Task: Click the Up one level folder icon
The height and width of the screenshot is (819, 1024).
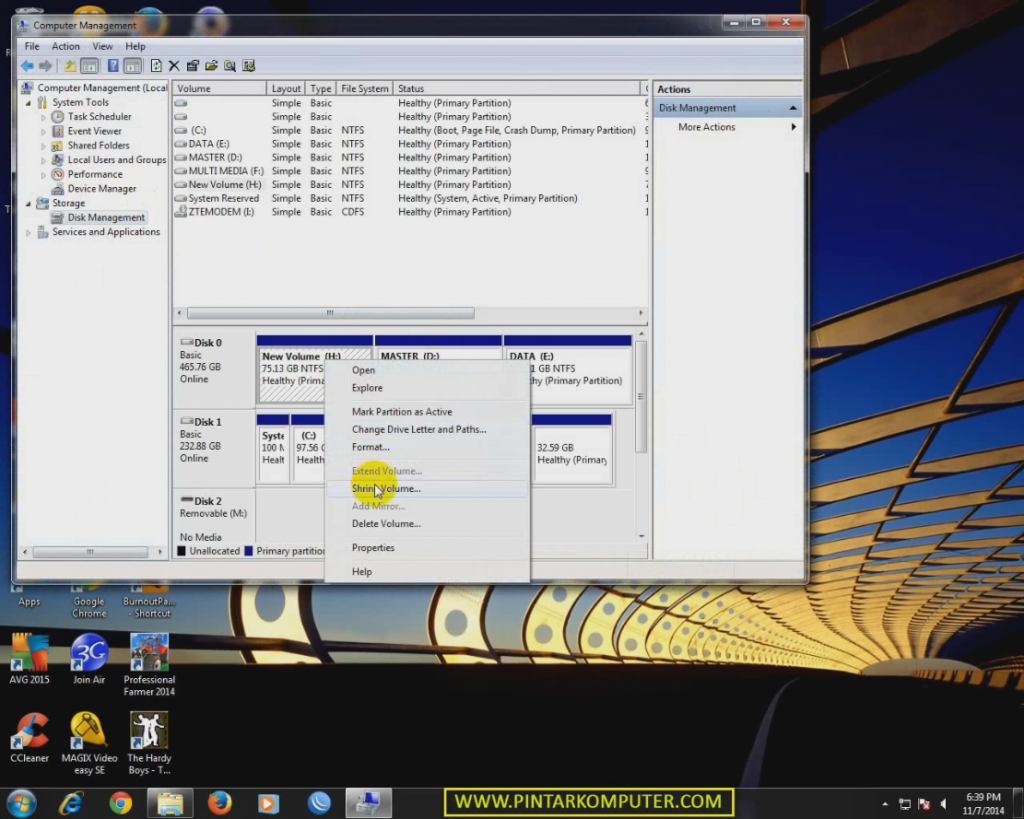Action: [69, 66]
